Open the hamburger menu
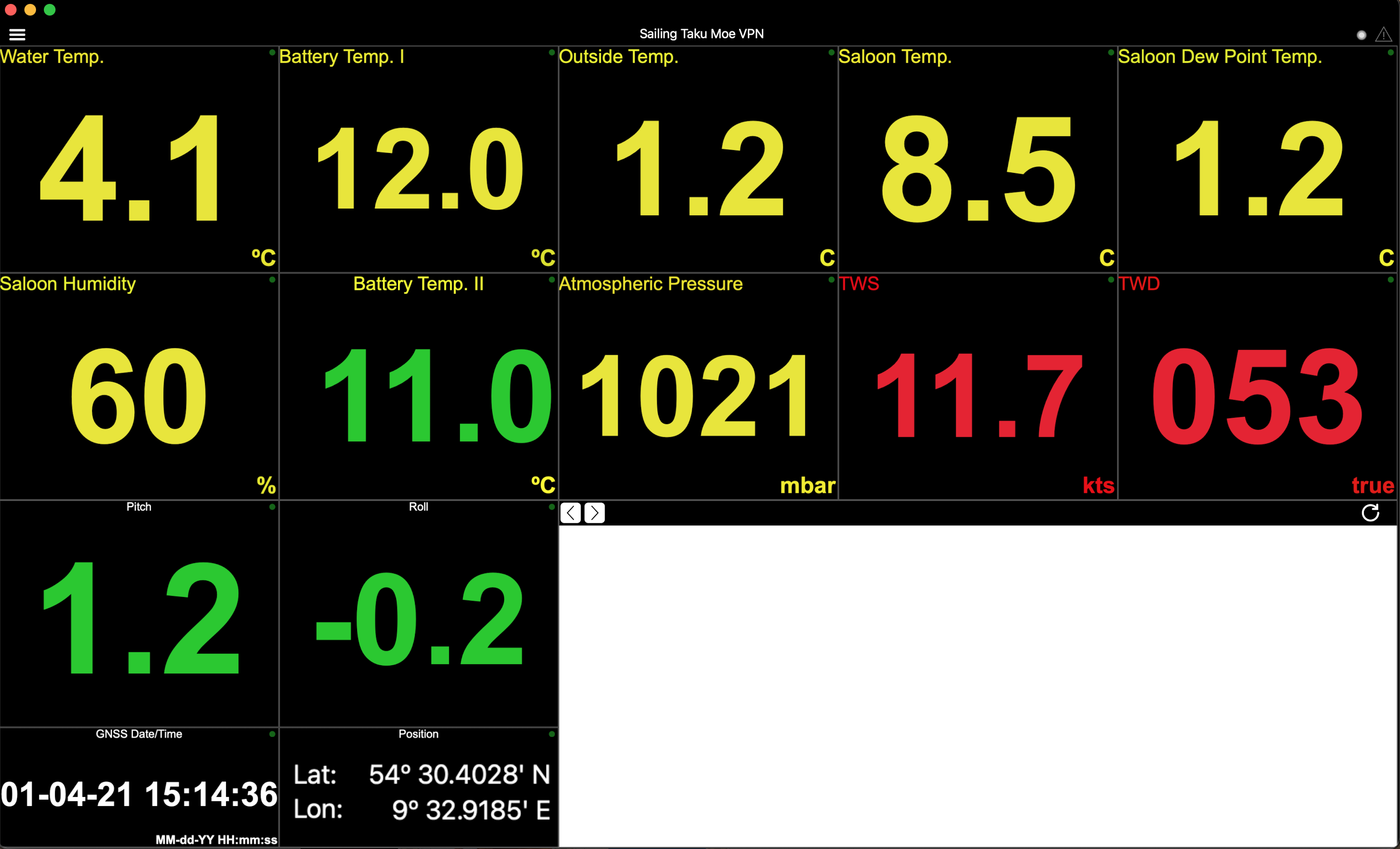1400x849 pixels. [17, 35]
